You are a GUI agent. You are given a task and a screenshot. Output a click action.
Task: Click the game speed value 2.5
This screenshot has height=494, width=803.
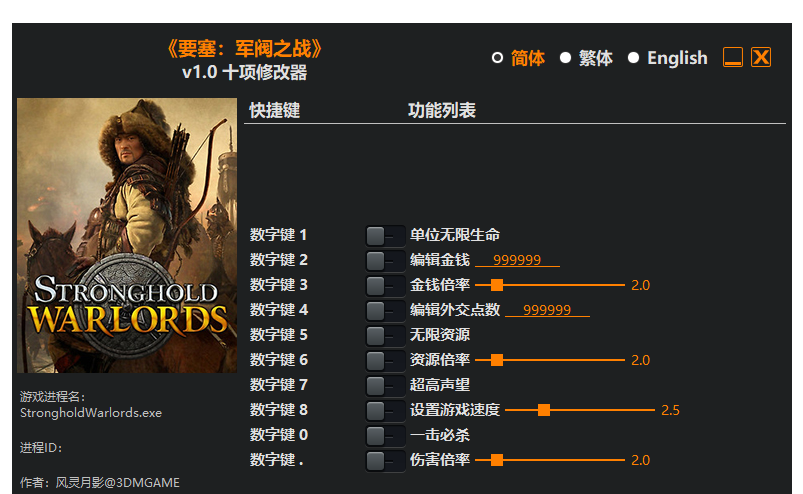[x=670, y=410]
